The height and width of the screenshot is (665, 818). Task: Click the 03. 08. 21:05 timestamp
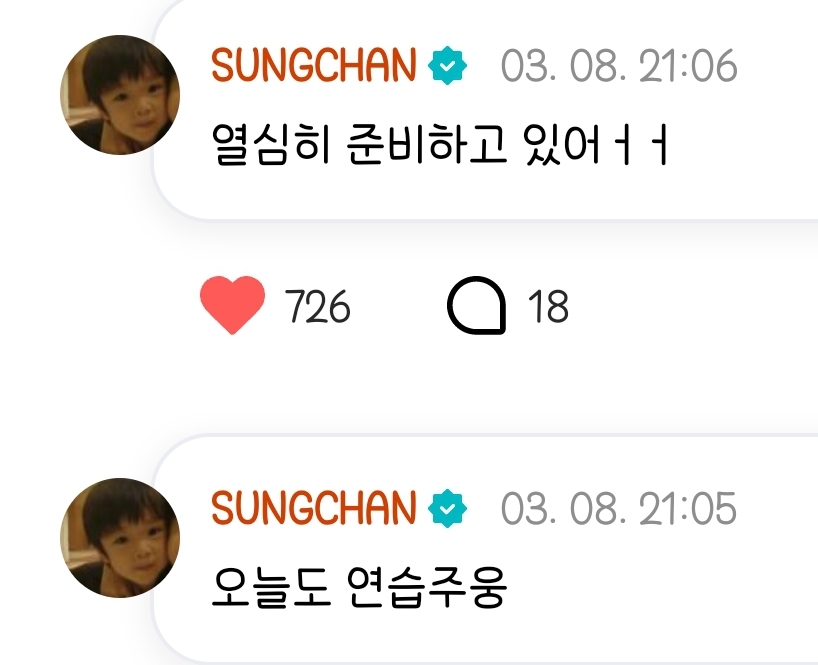619,509
